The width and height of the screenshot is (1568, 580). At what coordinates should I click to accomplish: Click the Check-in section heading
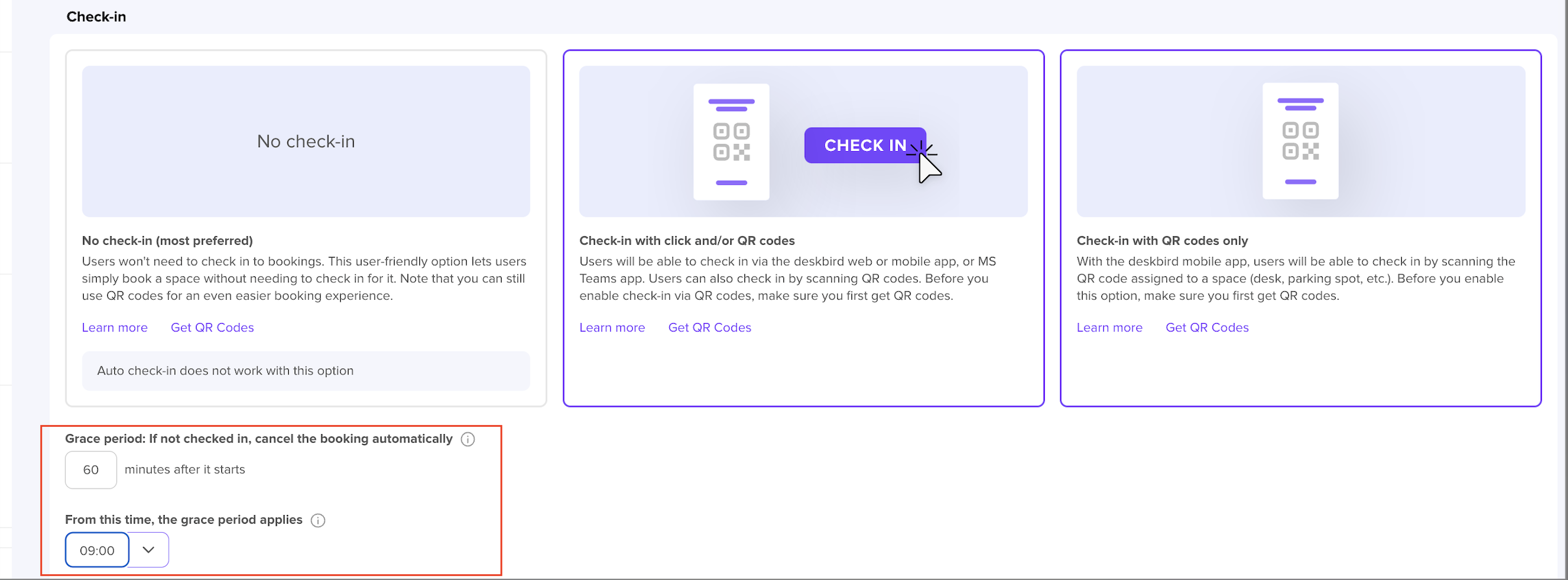[x=96, y=17]
